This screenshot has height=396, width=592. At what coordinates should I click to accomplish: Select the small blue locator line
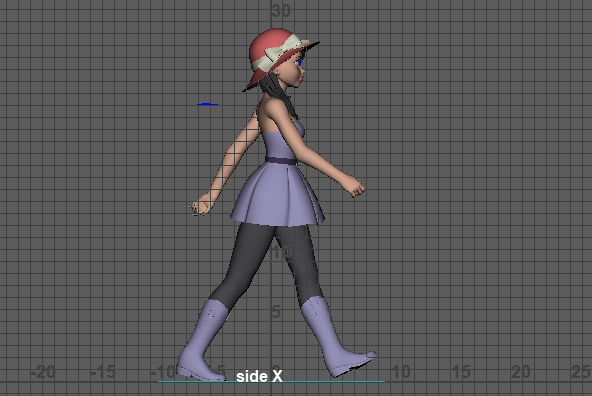[207, 104]
